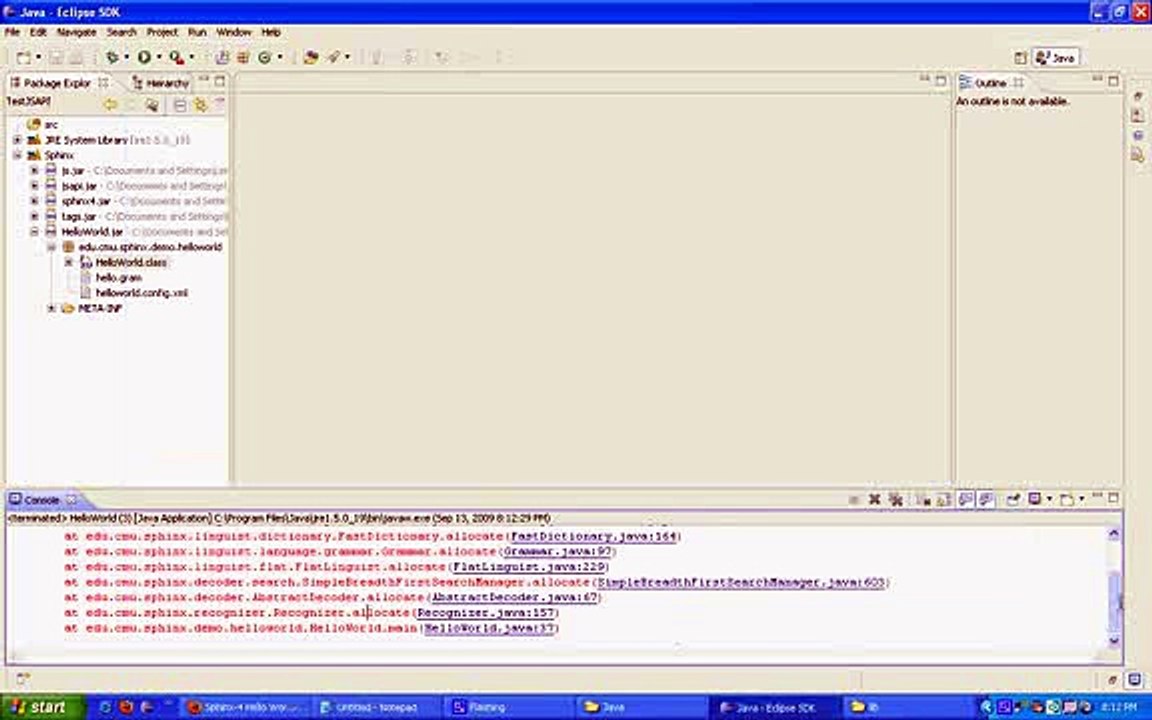Expand the HelloWorld.class node

pos(68,262)
